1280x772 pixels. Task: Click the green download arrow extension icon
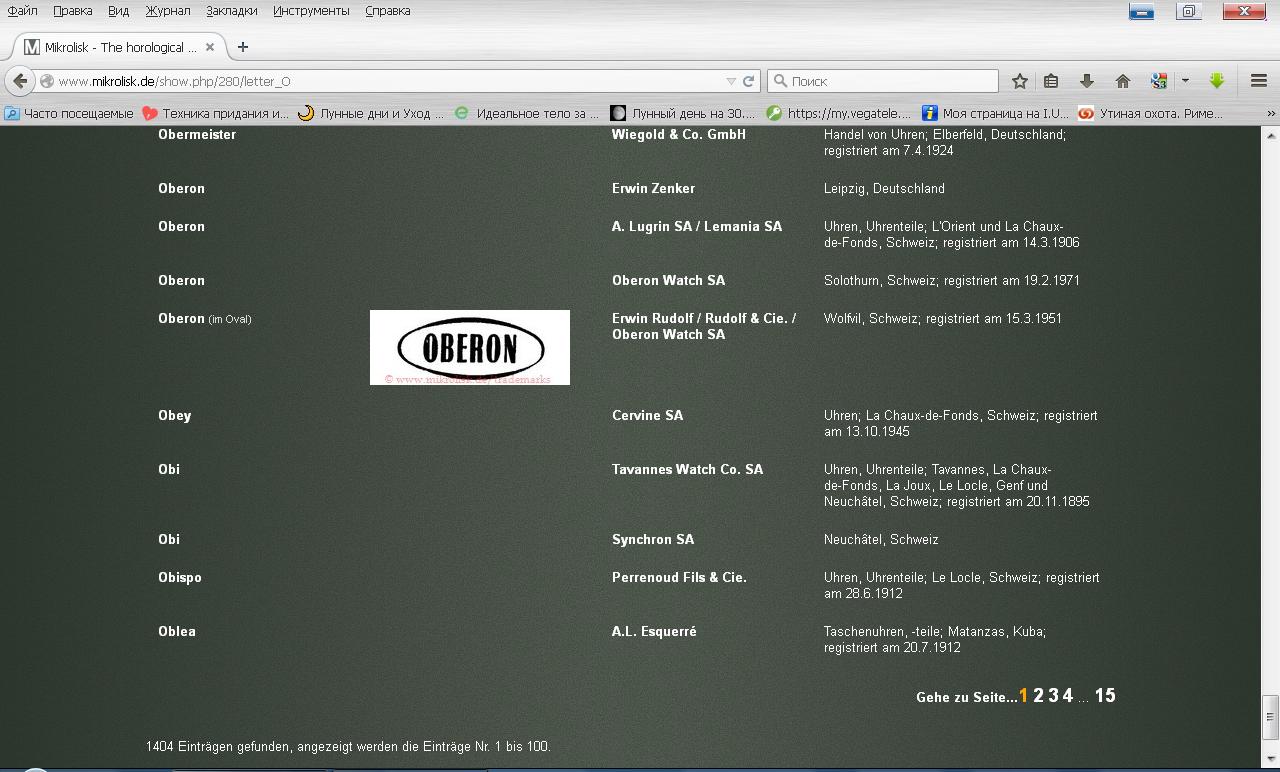(x=1217, y=81)
